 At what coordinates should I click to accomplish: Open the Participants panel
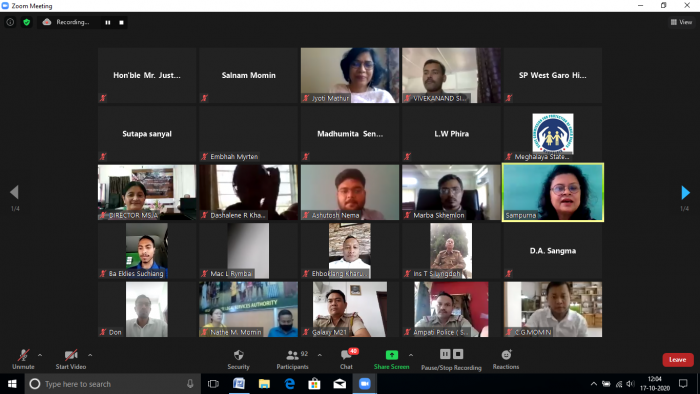[292, 359]
